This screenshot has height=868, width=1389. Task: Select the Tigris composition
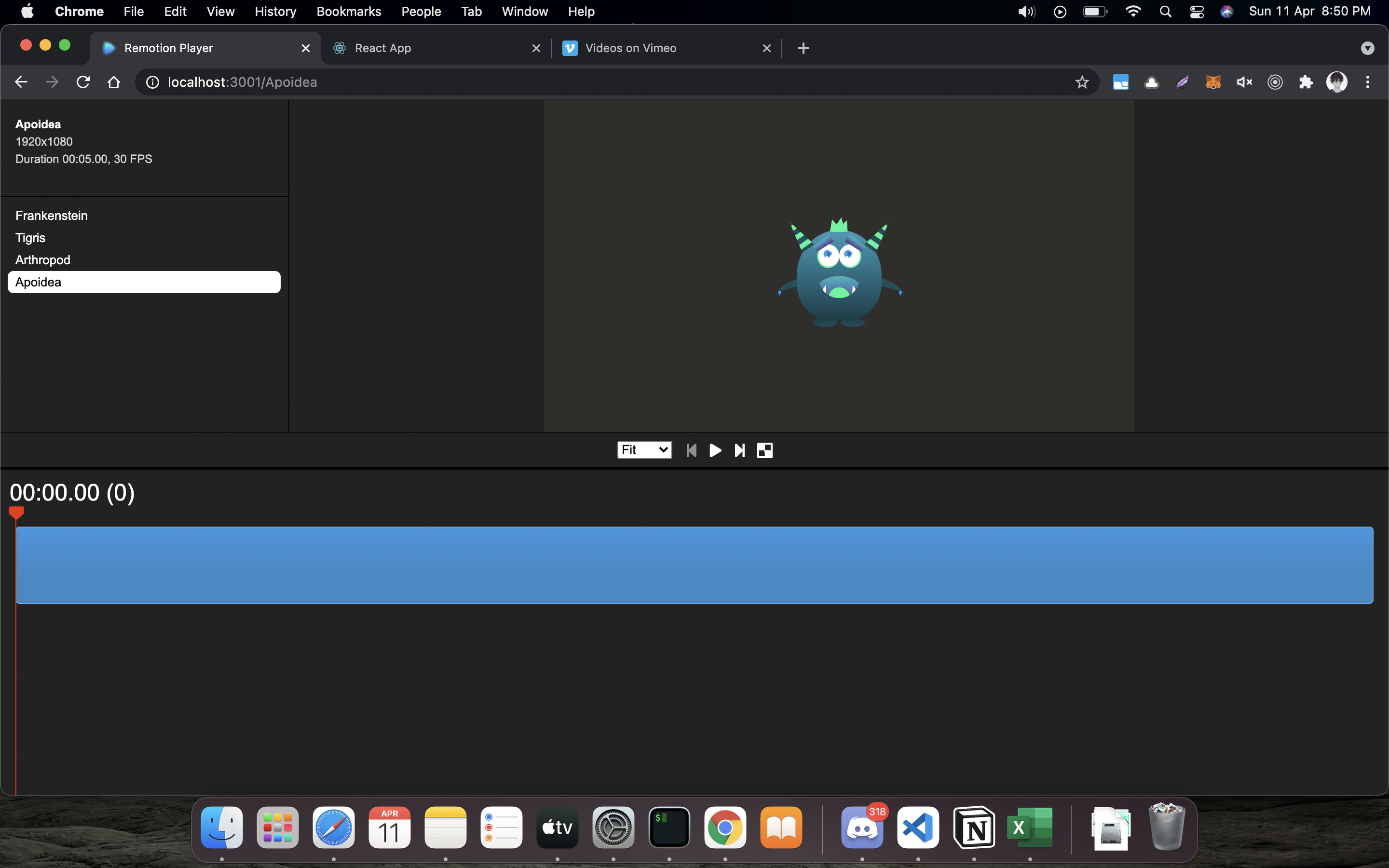30,238
